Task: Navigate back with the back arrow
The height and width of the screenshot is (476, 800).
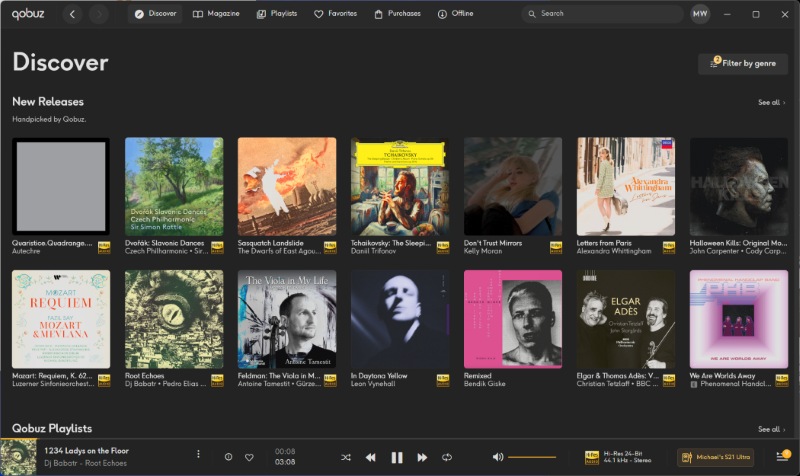Action: coord(72,14)
